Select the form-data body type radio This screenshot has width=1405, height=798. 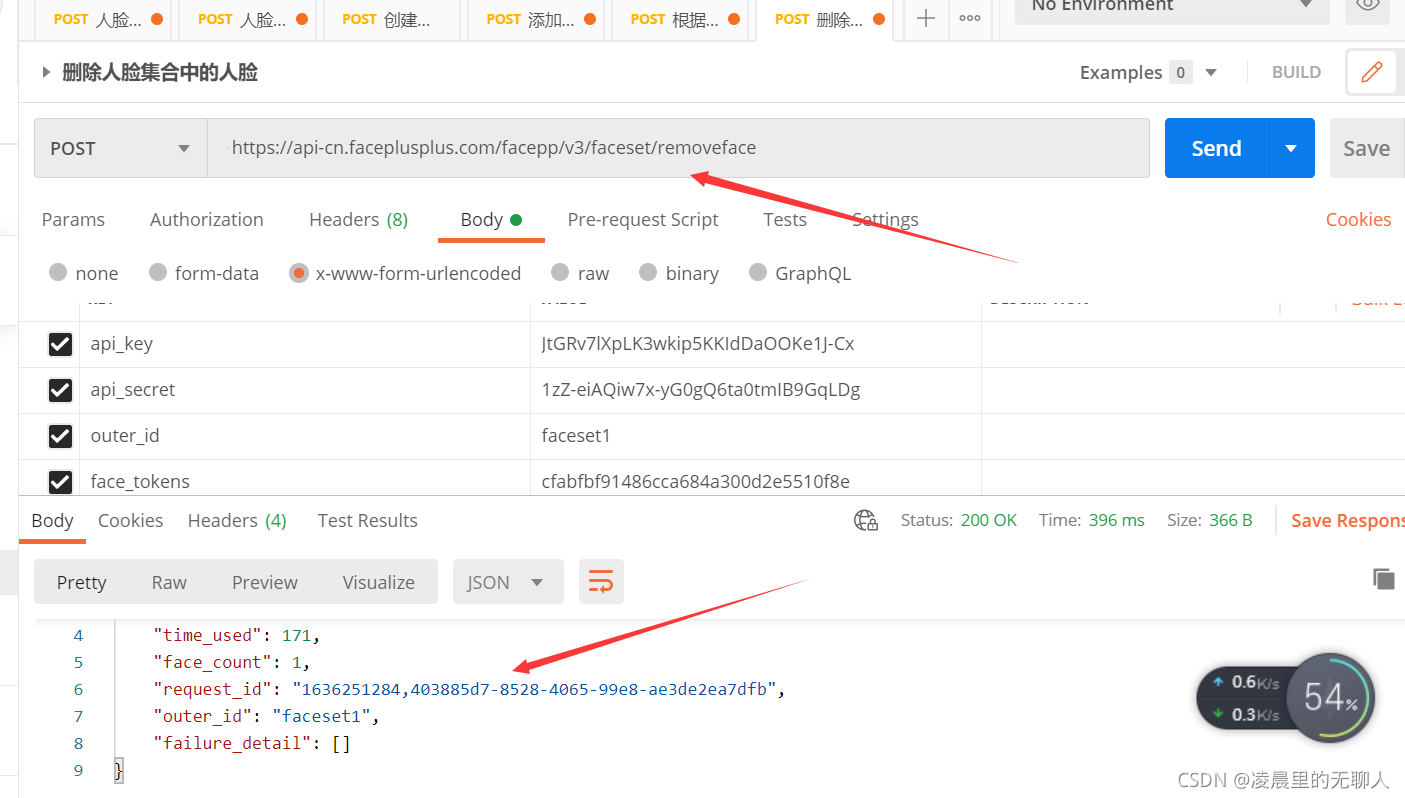point(157,272)
